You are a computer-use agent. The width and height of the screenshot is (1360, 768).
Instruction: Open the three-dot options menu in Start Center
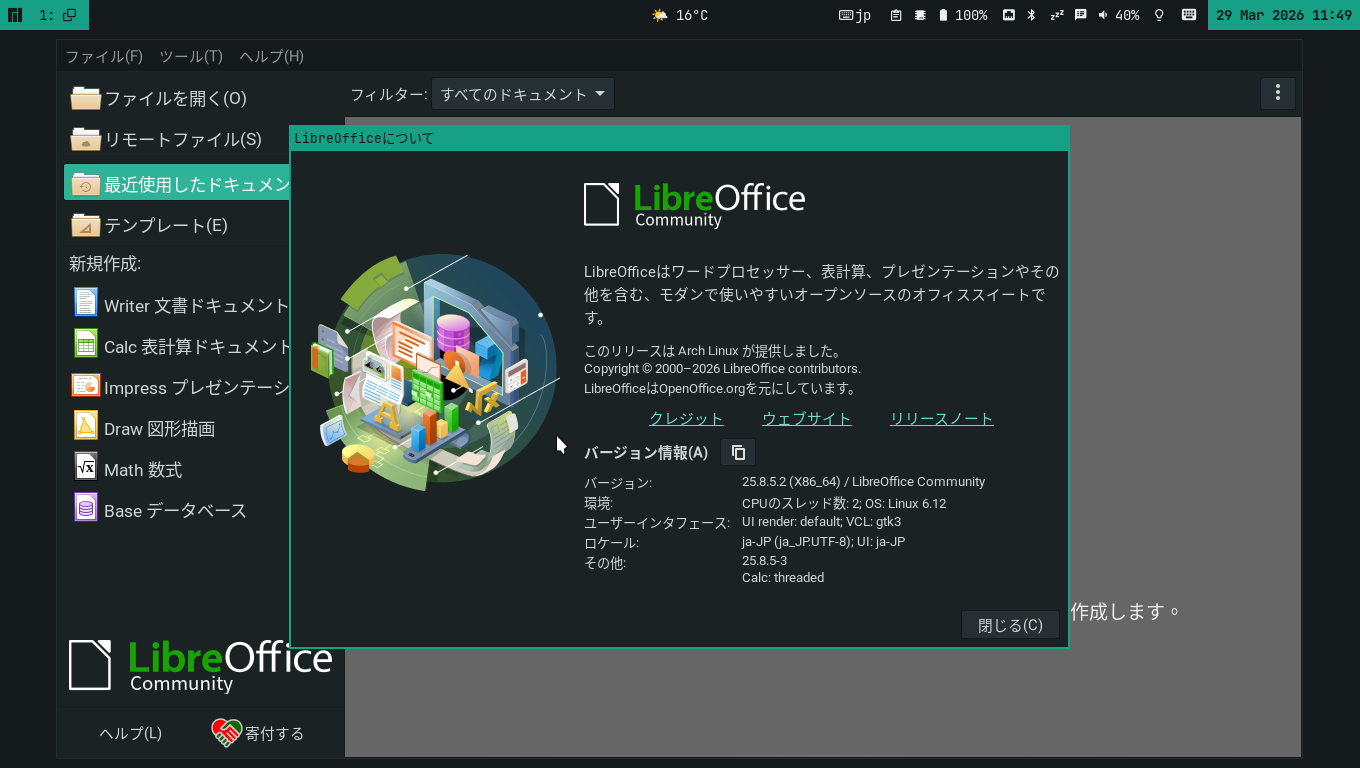(x=1278, y=93)
